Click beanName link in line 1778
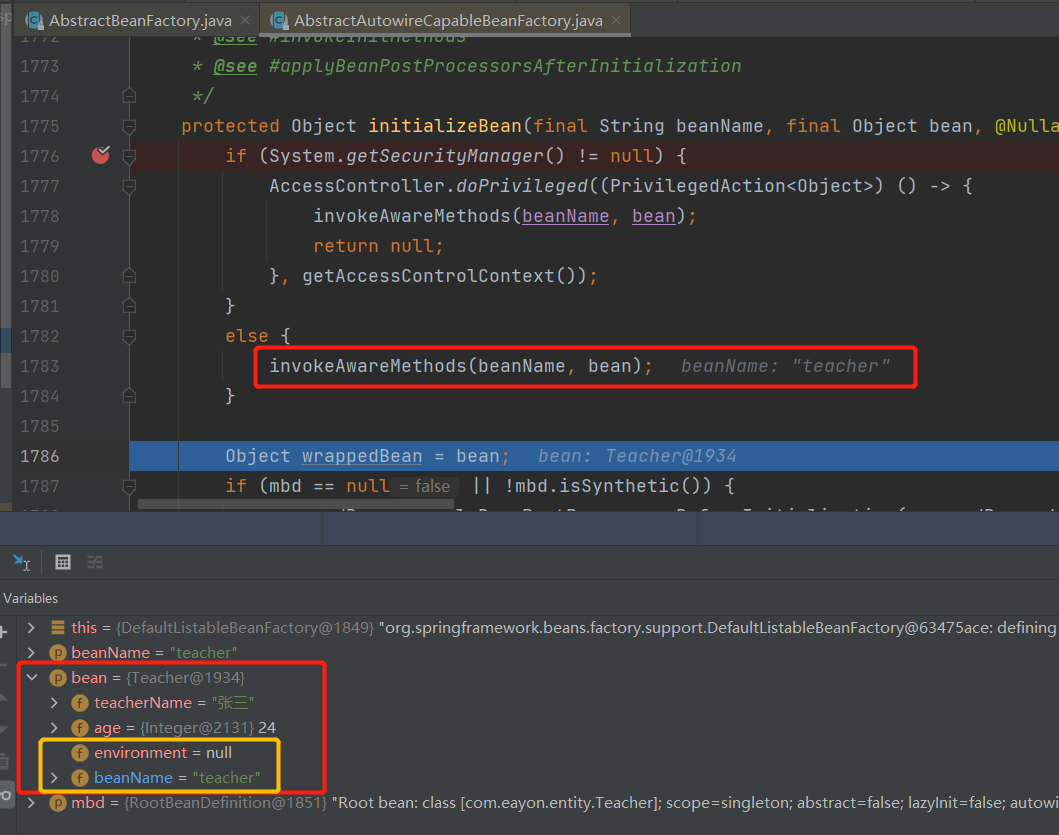1059x835 pixels. 565,216
